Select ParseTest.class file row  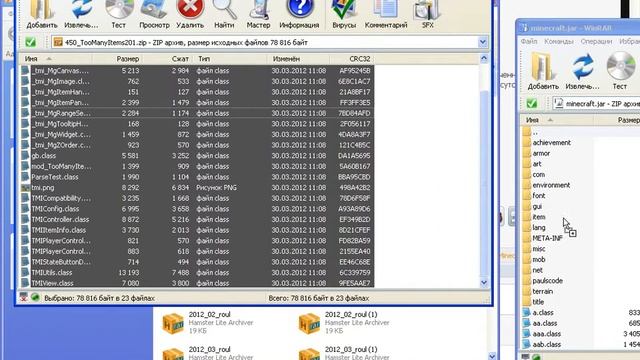pos(198,177)
